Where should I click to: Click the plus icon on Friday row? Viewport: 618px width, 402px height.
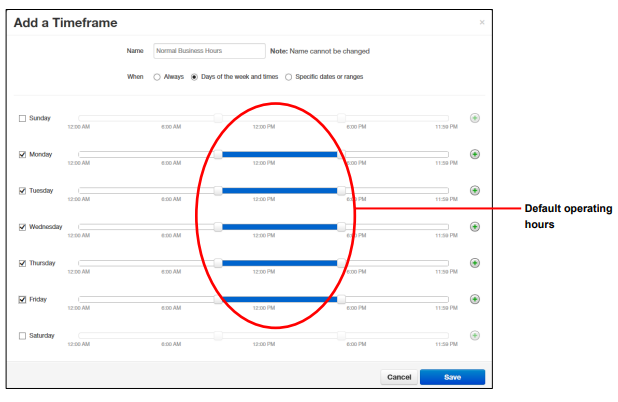pos(474,298)
